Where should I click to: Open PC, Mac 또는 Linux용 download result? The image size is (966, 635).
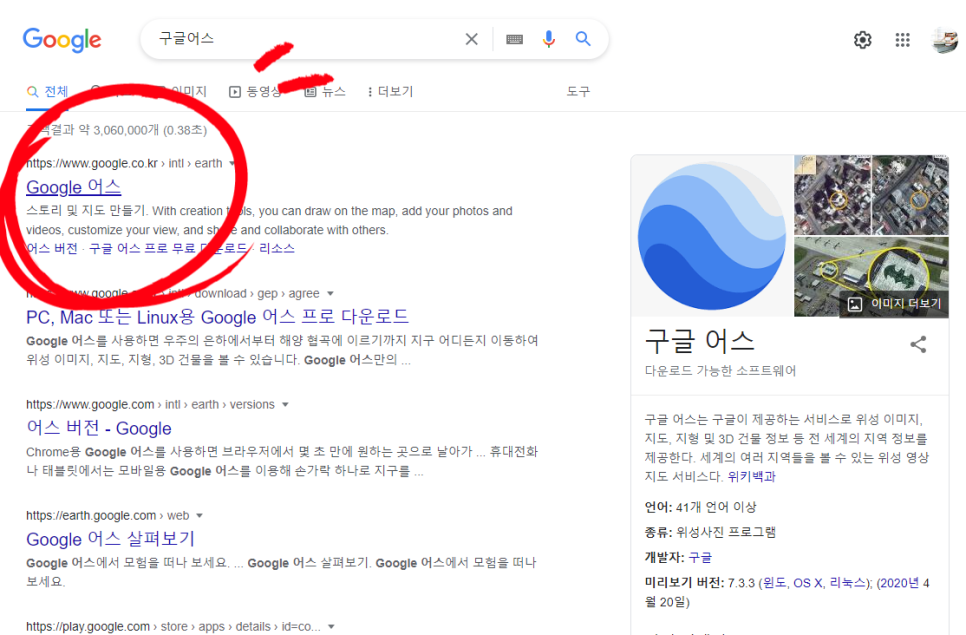pos(217,317)
